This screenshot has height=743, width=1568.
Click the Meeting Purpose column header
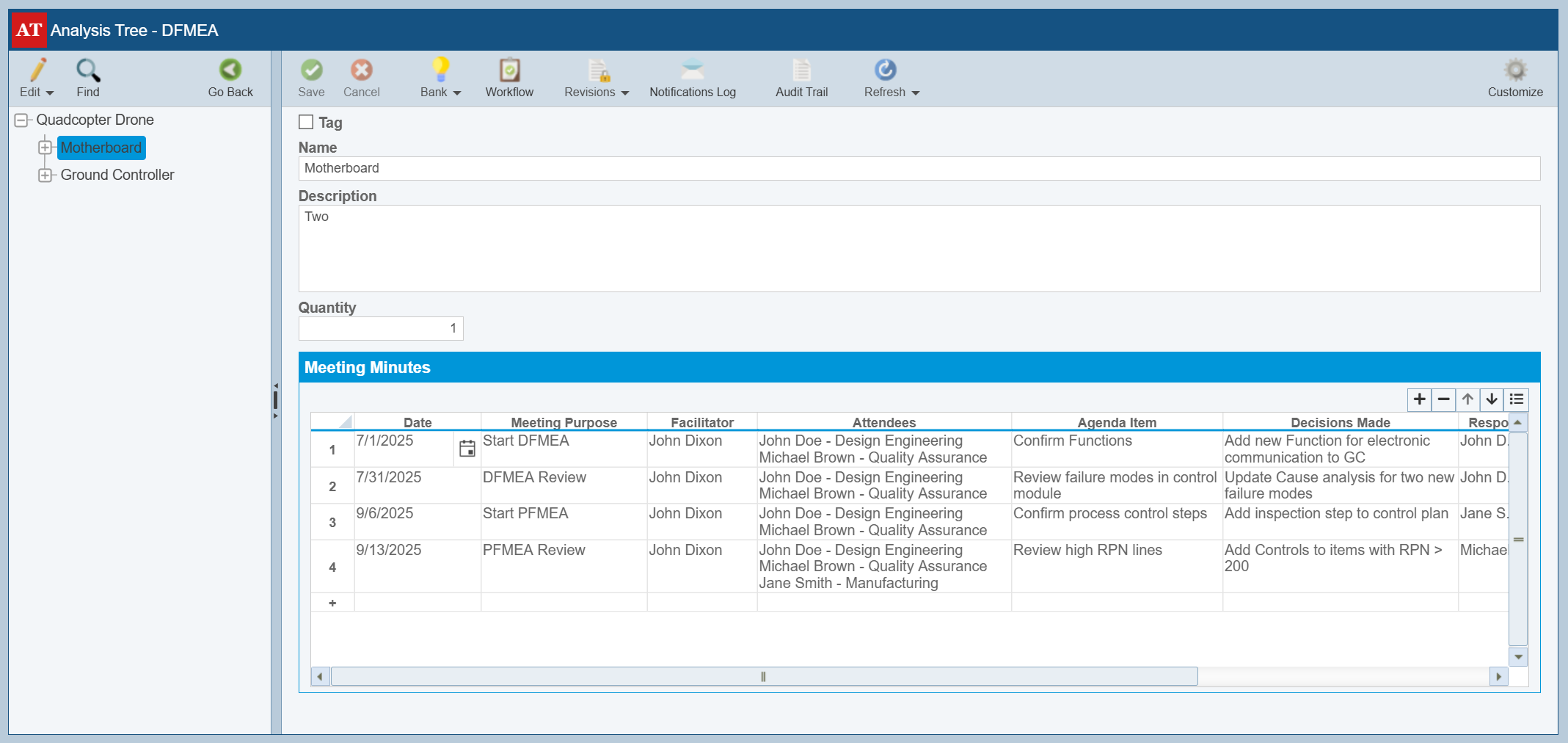564,422
